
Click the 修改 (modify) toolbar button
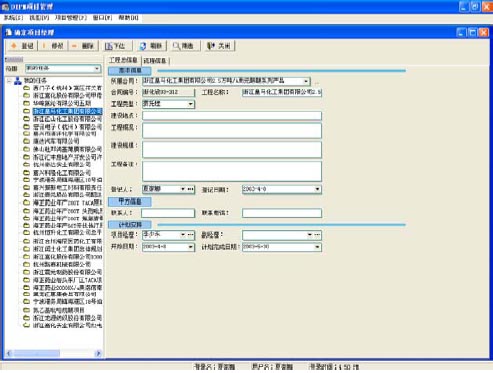tap(53, 46)
